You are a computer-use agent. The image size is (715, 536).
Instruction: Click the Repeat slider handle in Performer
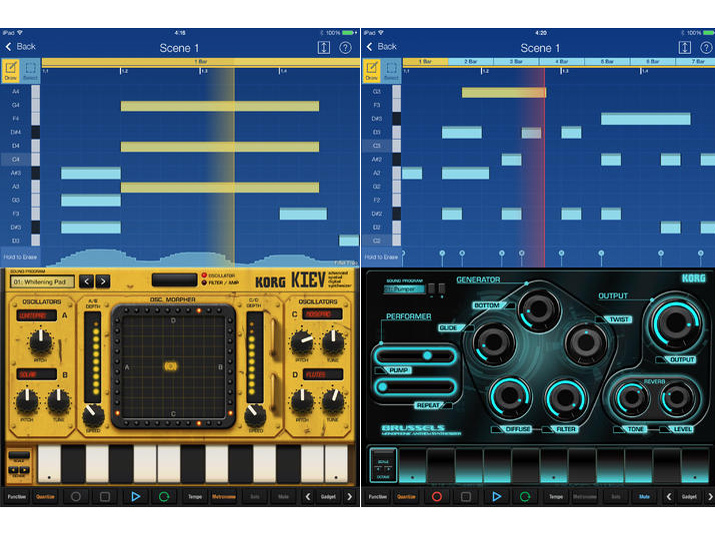(x=383, y=387)
